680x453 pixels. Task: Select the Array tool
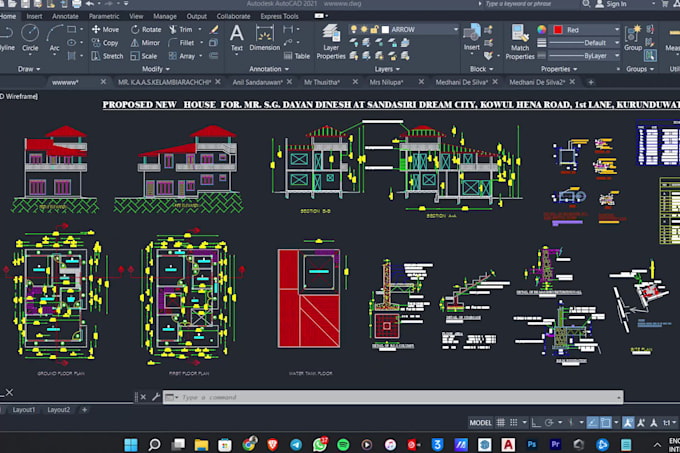[x=182, y=56]
